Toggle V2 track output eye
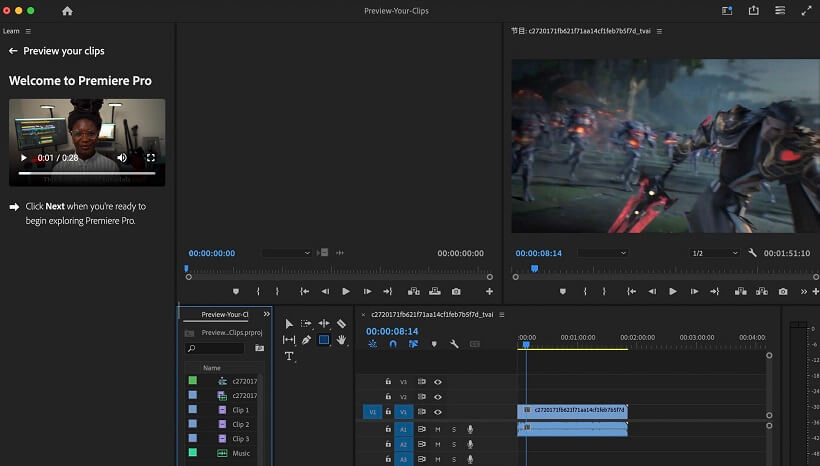Viewport: 820px width, 466px height. pos(438,397)
